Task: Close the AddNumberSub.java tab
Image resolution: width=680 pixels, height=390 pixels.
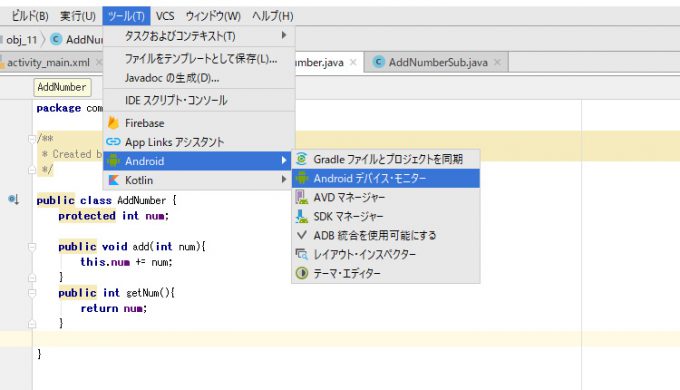Action: (497, 62)
